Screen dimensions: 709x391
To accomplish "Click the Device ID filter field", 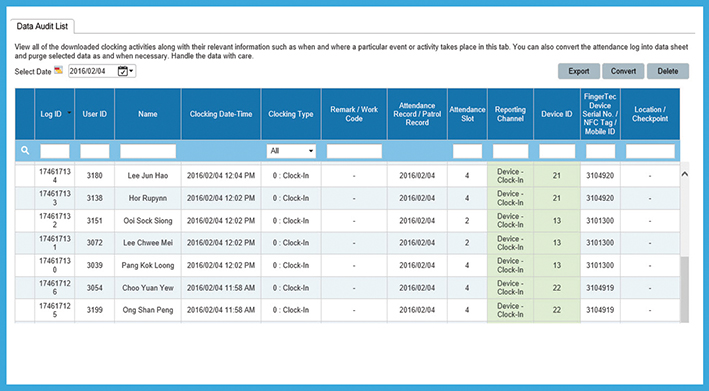I will pyautogui.click(x=557, y=151).
